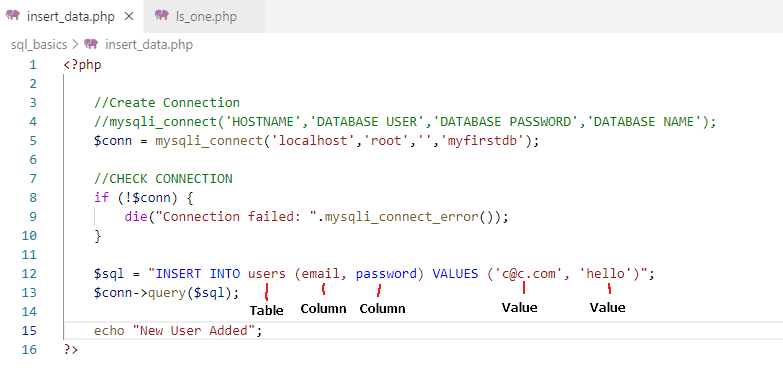Click the PHP elephant icon on insert_data.php tab

click(x=13, y=15)
